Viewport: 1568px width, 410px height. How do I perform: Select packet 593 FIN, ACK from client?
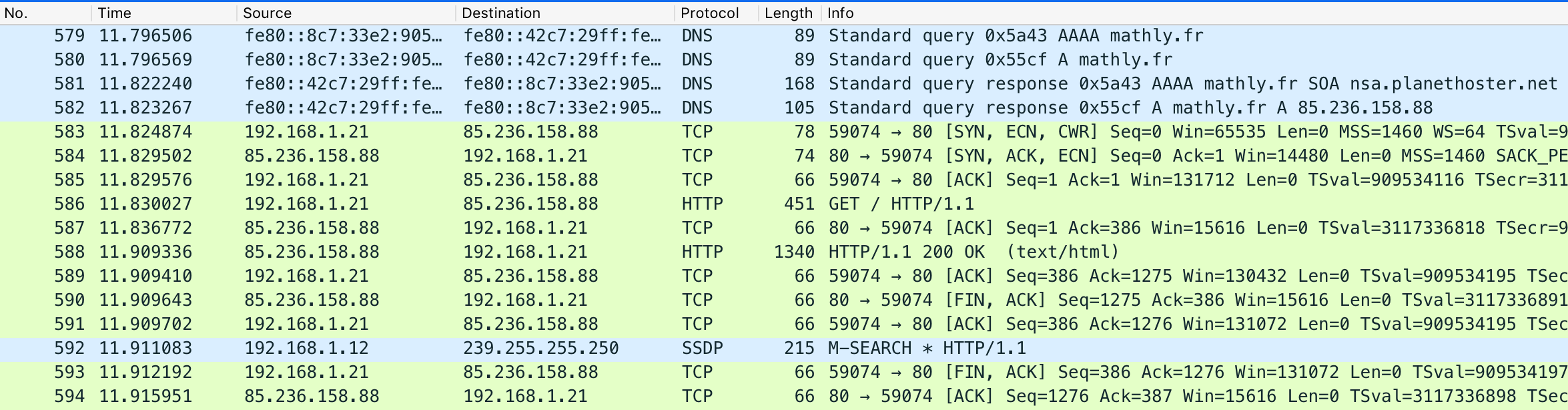coord(784,373)
